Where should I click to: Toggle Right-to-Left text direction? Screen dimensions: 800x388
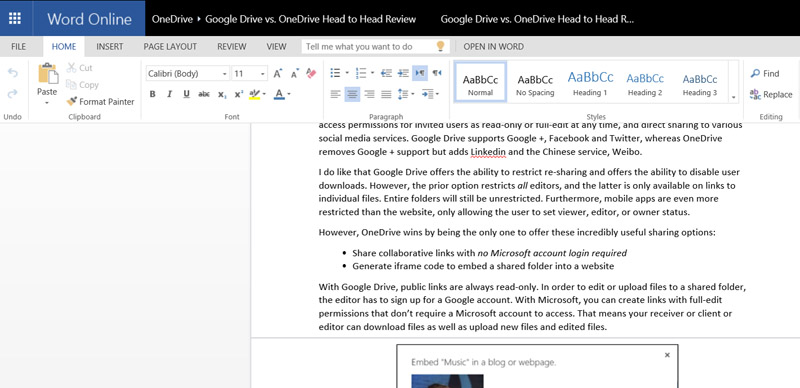[x=437, y=73]
